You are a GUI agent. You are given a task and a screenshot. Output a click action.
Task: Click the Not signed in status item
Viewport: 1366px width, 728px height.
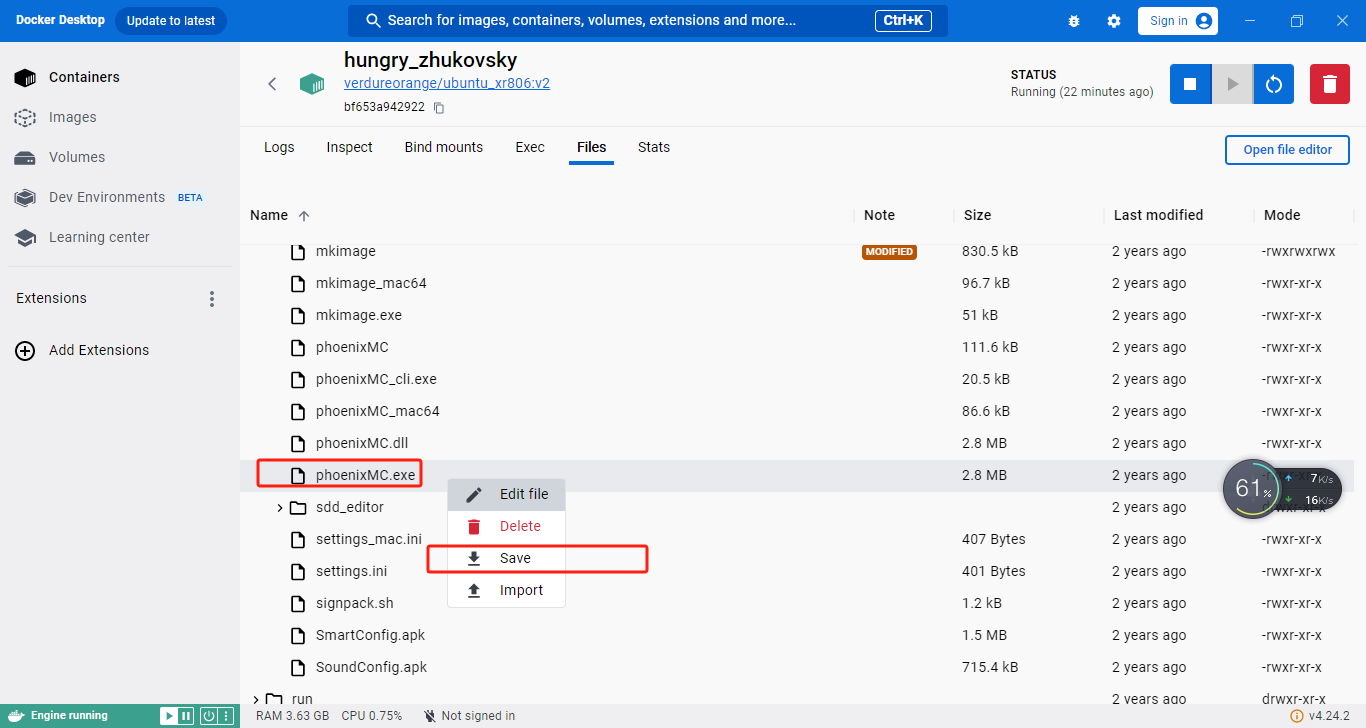[469, 716]
